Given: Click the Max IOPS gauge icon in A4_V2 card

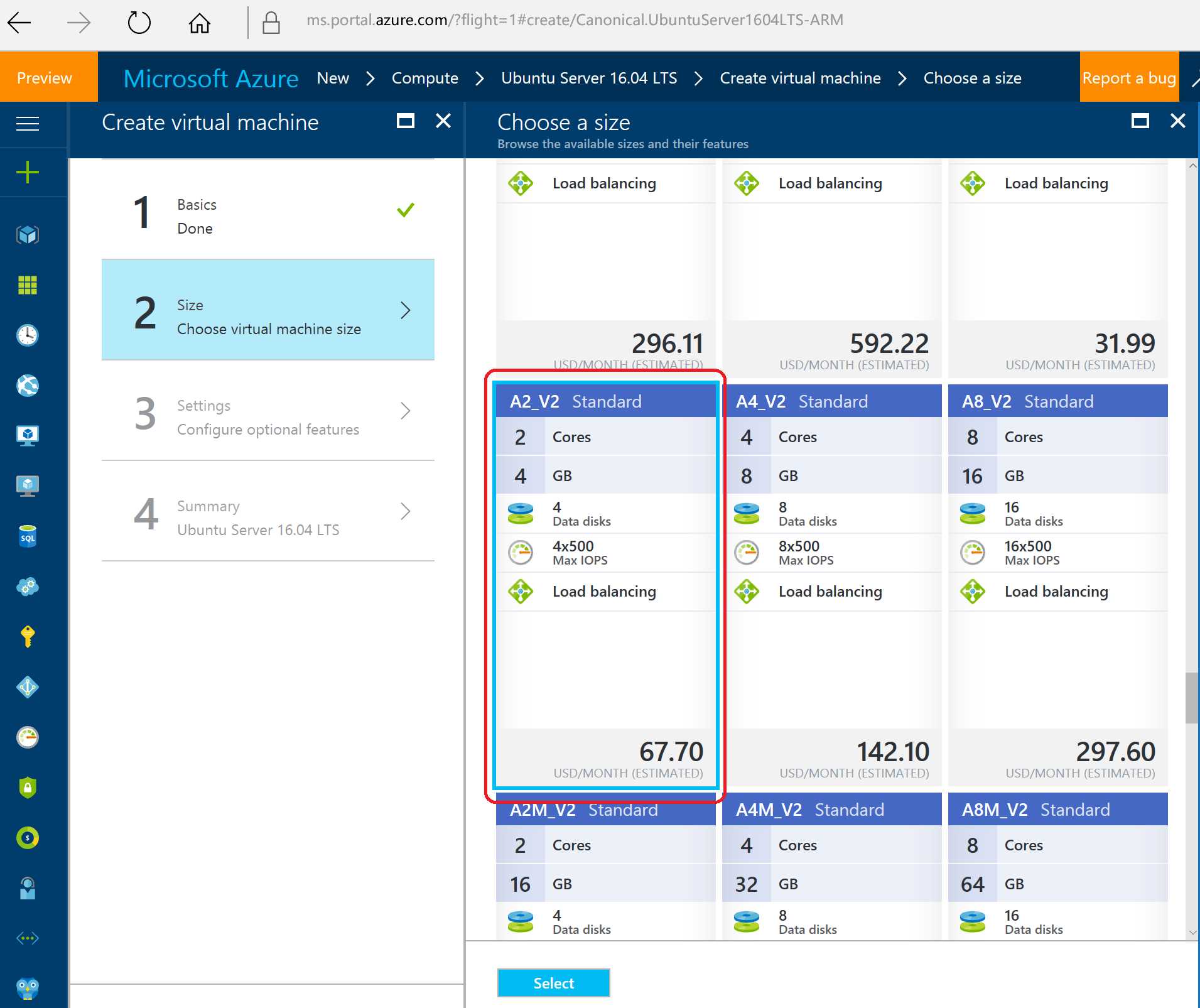Looking at the screenshot, I should point(747,553).
